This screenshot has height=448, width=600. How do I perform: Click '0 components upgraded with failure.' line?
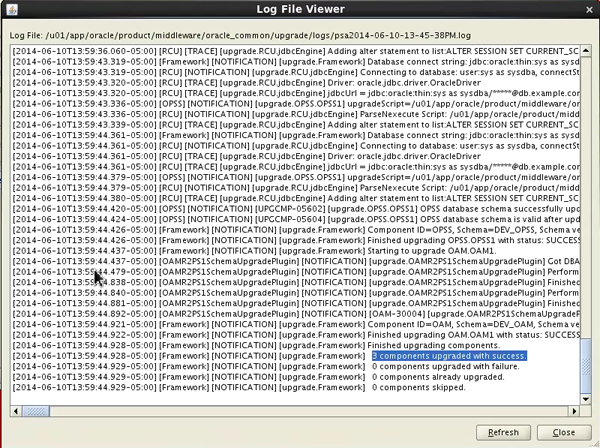point(266,367)
